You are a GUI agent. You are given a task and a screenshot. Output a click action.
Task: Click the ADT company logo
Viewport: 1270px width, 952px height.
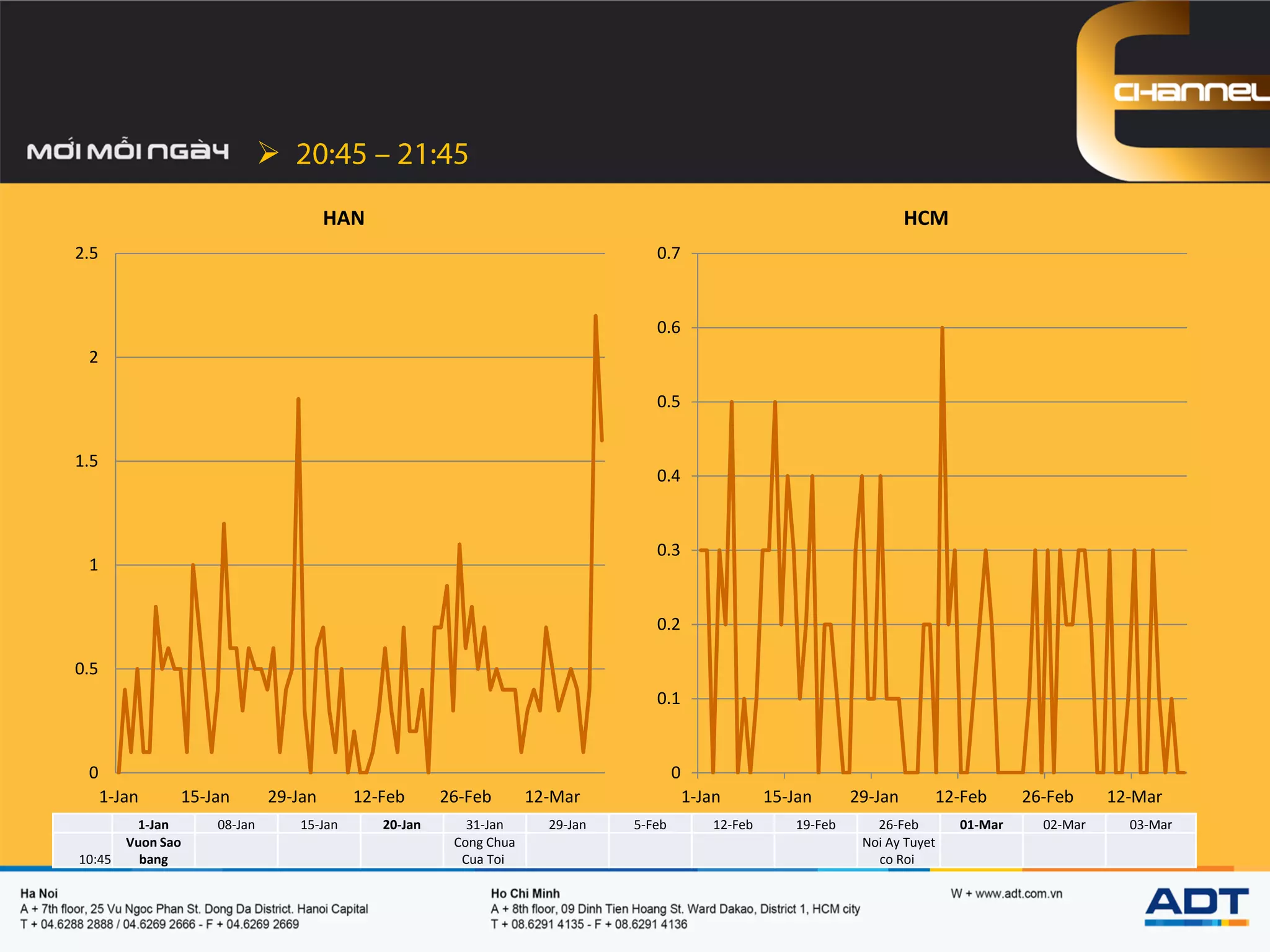[x=1196, y=905]
